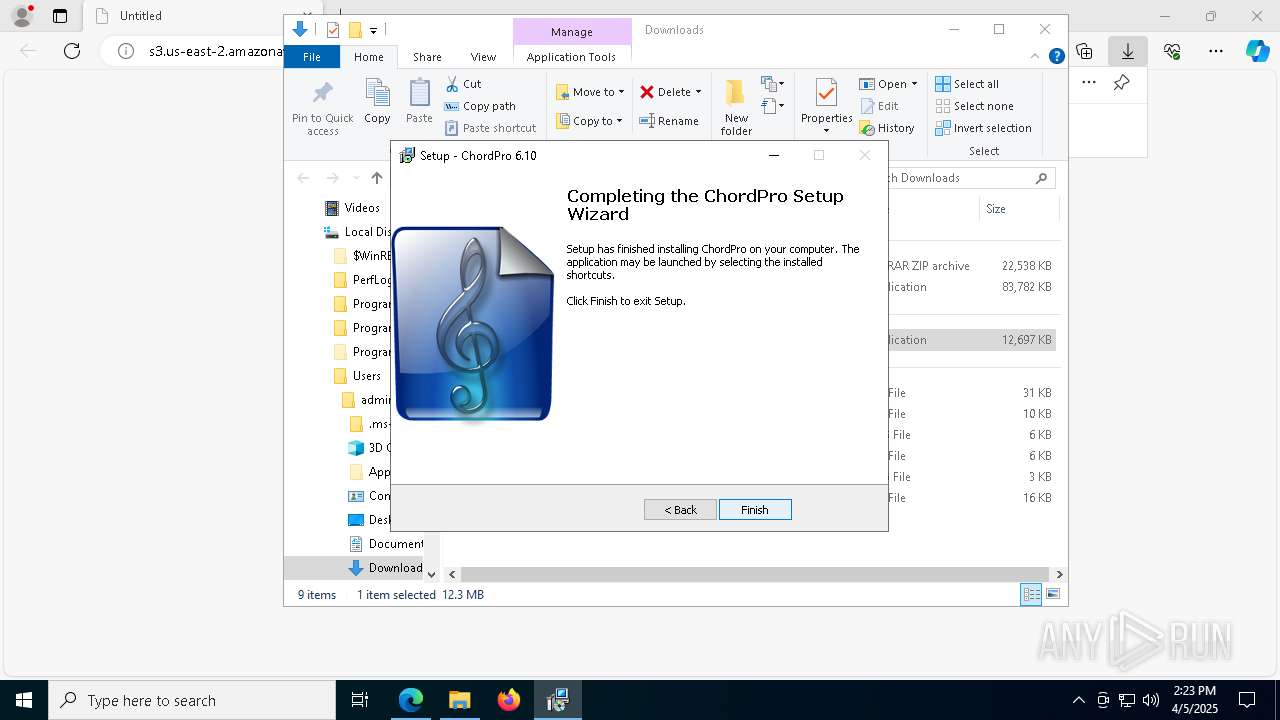Click Edit in the ribbon Open group

[879, 106]
